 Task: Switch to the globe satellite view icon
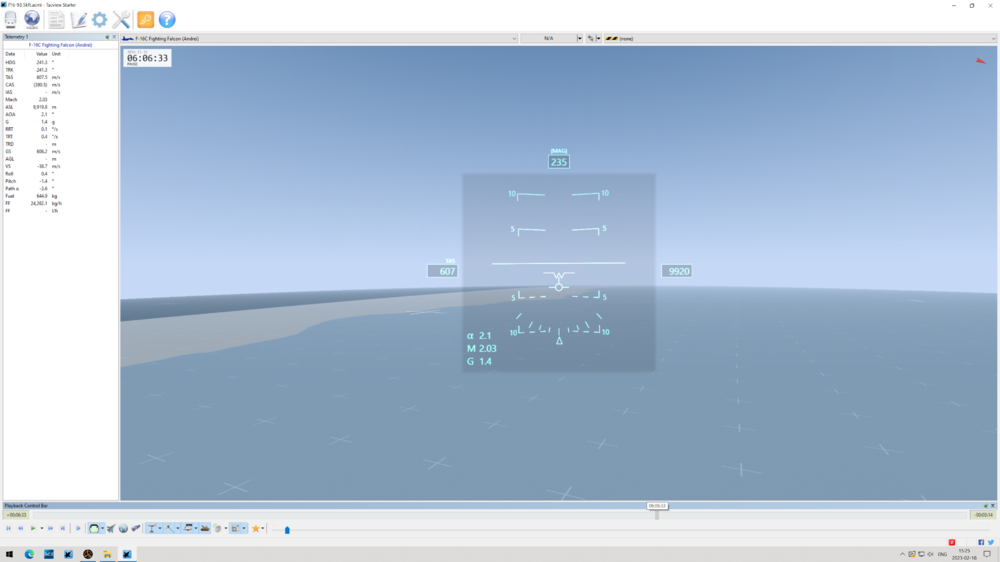(123, 528)
